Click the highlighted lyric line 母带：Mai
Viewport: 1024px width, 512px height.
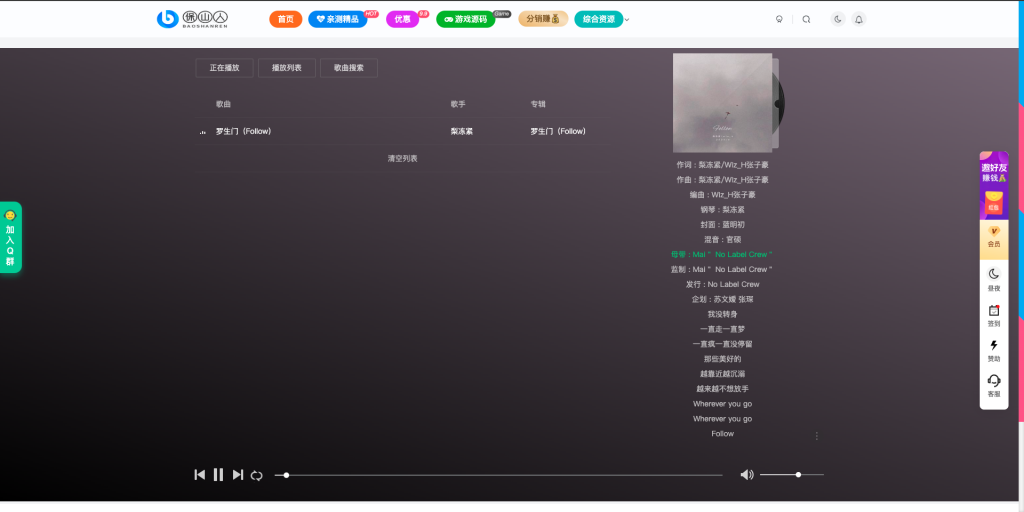point(722,254)
